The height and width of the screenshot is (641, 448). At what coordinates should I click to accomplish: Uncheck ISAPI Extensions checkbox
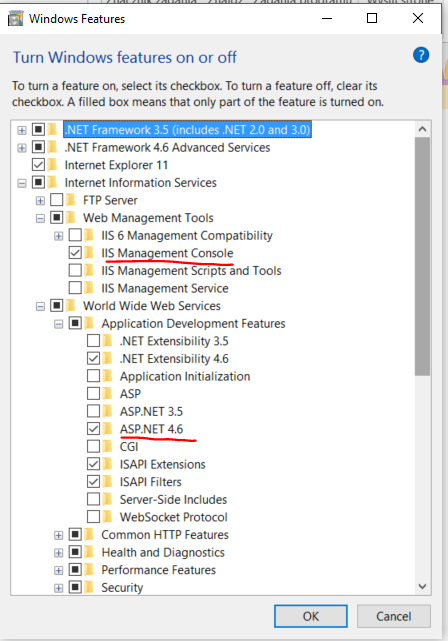click(x=93, y=464)
